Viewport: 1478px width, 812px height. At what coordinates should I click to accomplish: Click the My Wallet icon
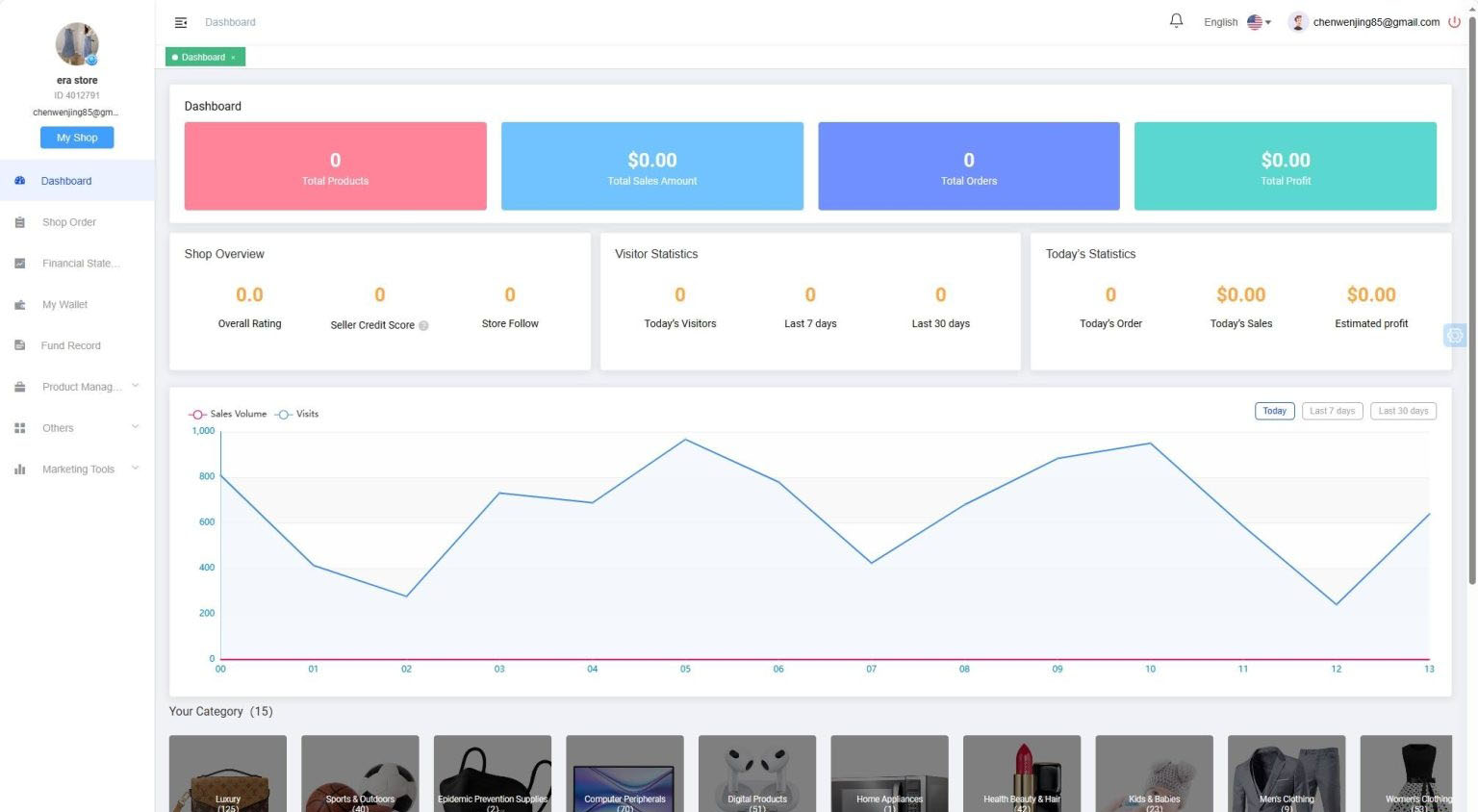point(19,305)
